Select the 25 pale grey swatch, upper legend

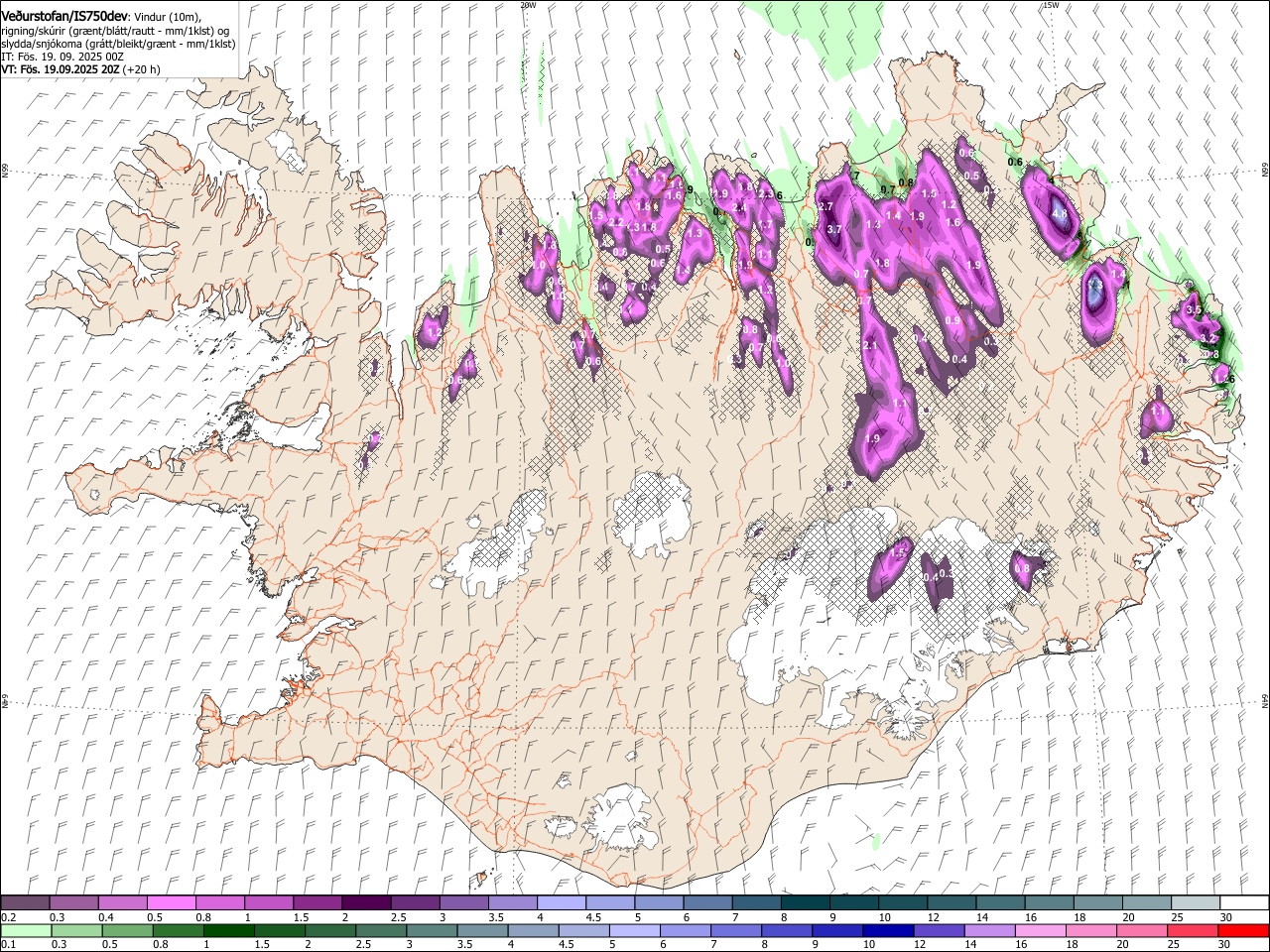coord(1197,903)
